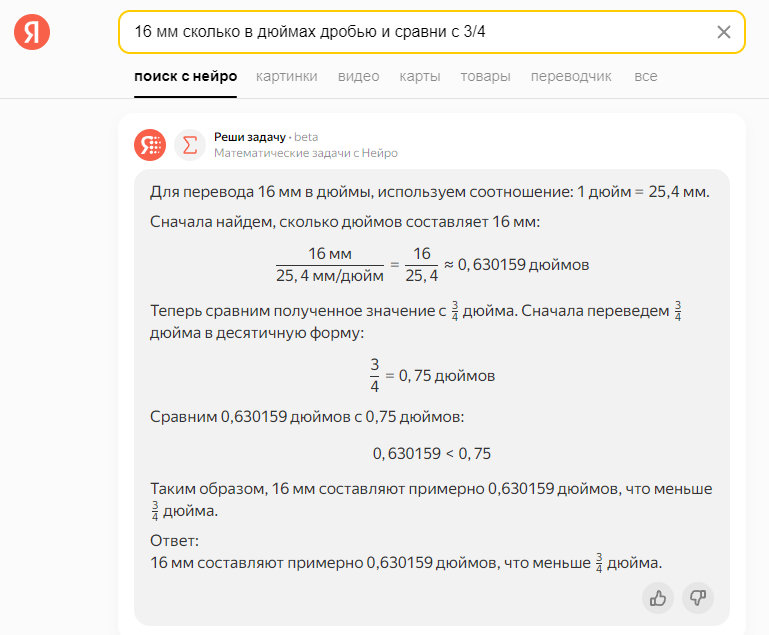
Task: Click the red Neuro avatar icon
Action: pyautogui.click(x=150, y=145)
